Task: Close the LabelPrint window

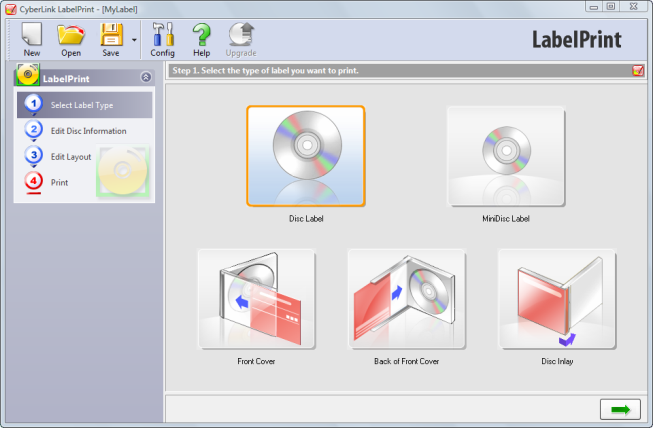Action: [x=633, y=7]
